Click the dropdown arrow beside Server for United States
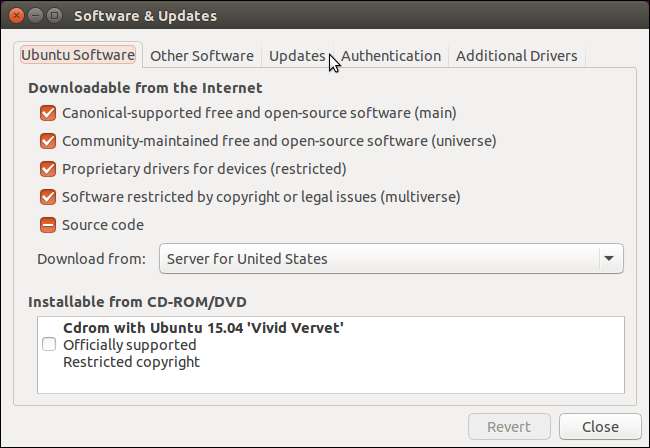The image size is (650, 448). click(x=608, y=259)
